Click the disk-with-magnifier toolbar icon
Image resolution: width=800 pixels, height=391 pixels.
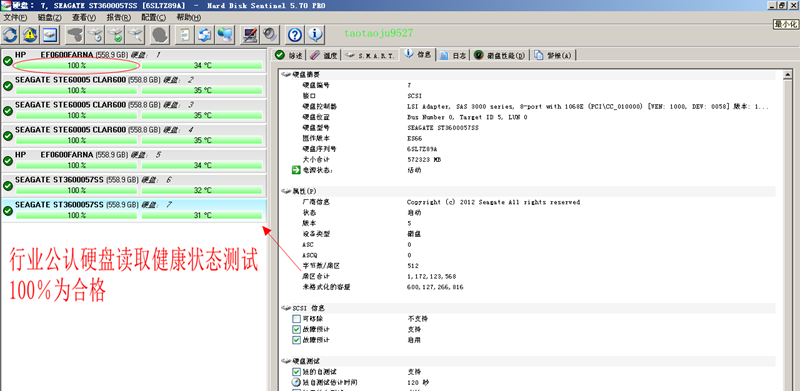pyautogui.click(x=135, y=35)
